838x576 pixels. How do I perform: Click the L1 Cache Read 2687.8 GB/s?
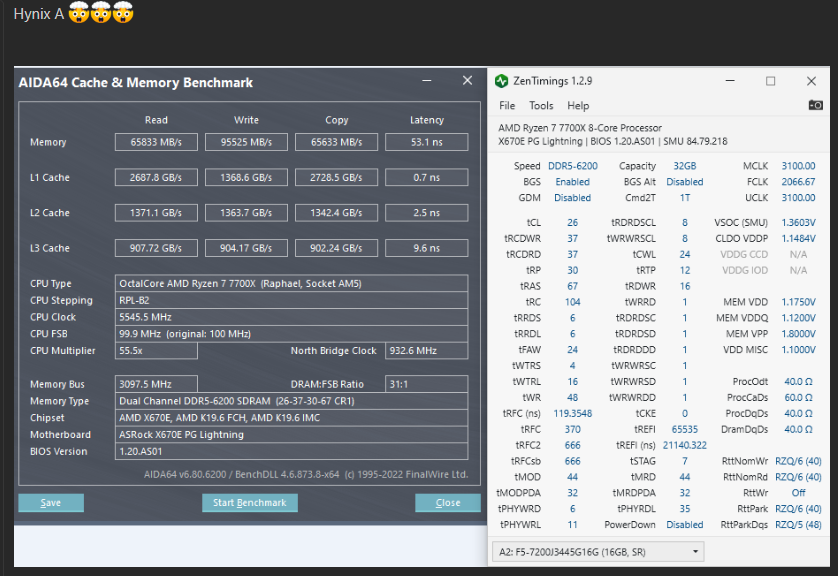point(156,177)
